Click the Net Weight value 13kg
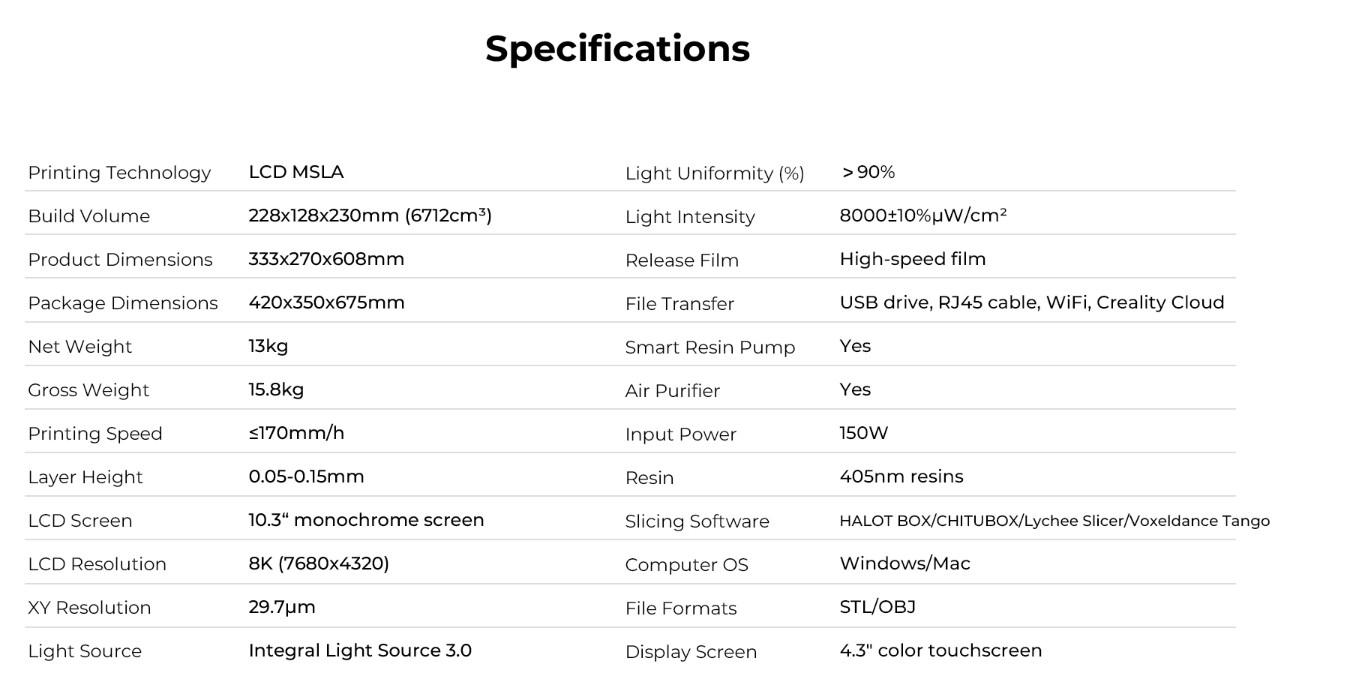1371x699 pixels. [x=268, y=346]
